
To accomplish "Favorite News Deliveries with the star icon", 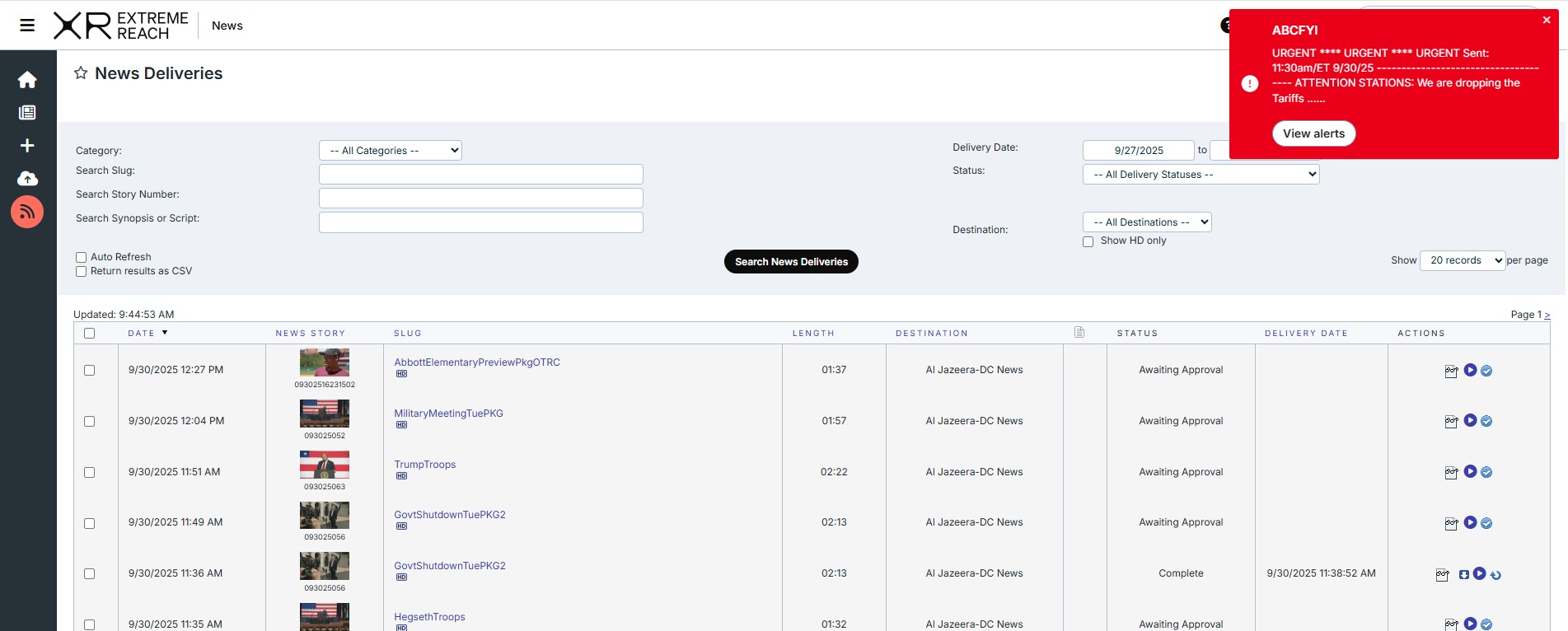I will point(81,73).
